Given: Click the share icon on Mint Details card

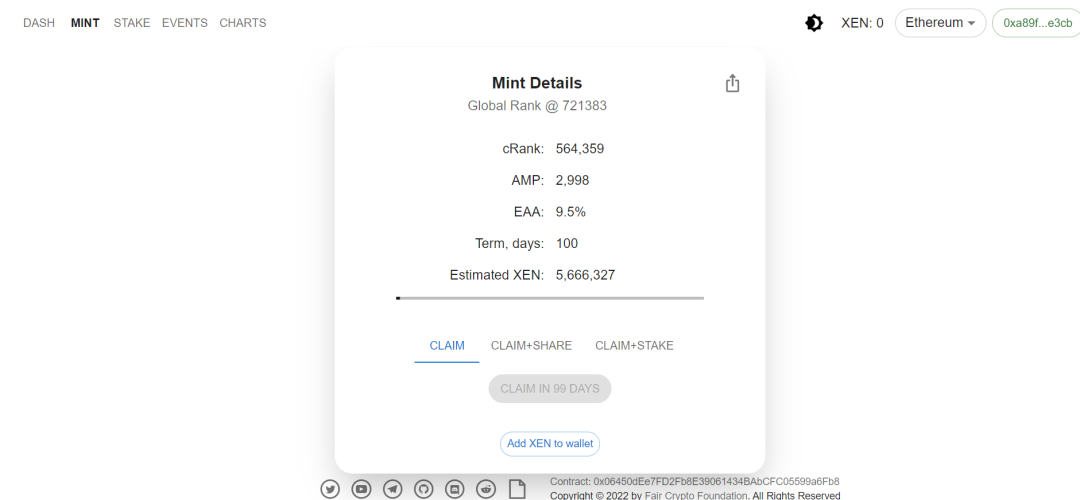Looking at the screenshot, I should coord(732,83).
